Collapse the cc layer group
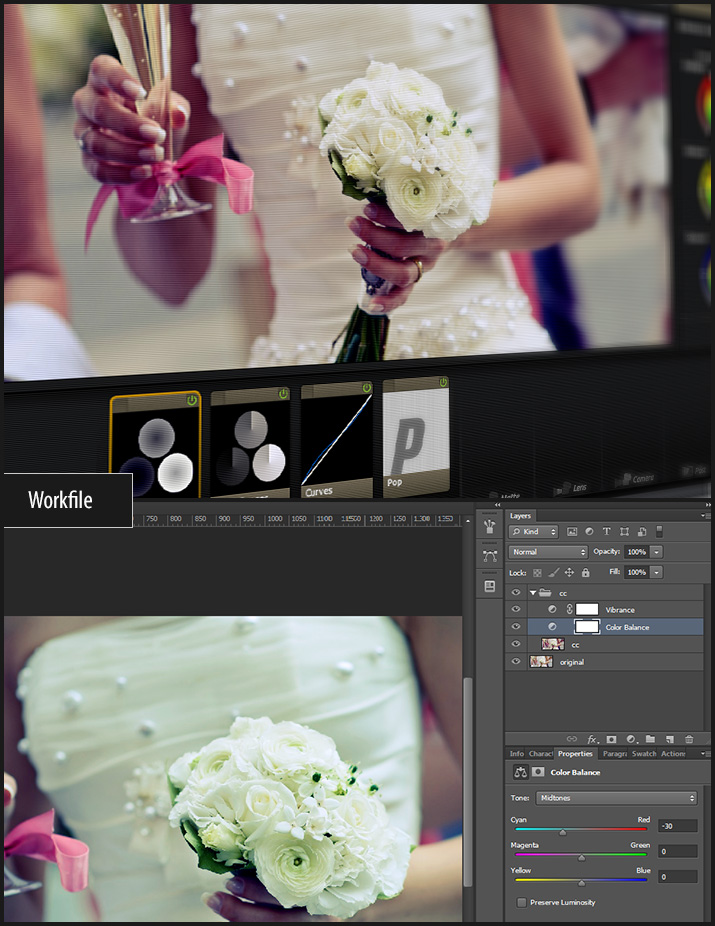The image size is (715, 926). coord(532,593)
